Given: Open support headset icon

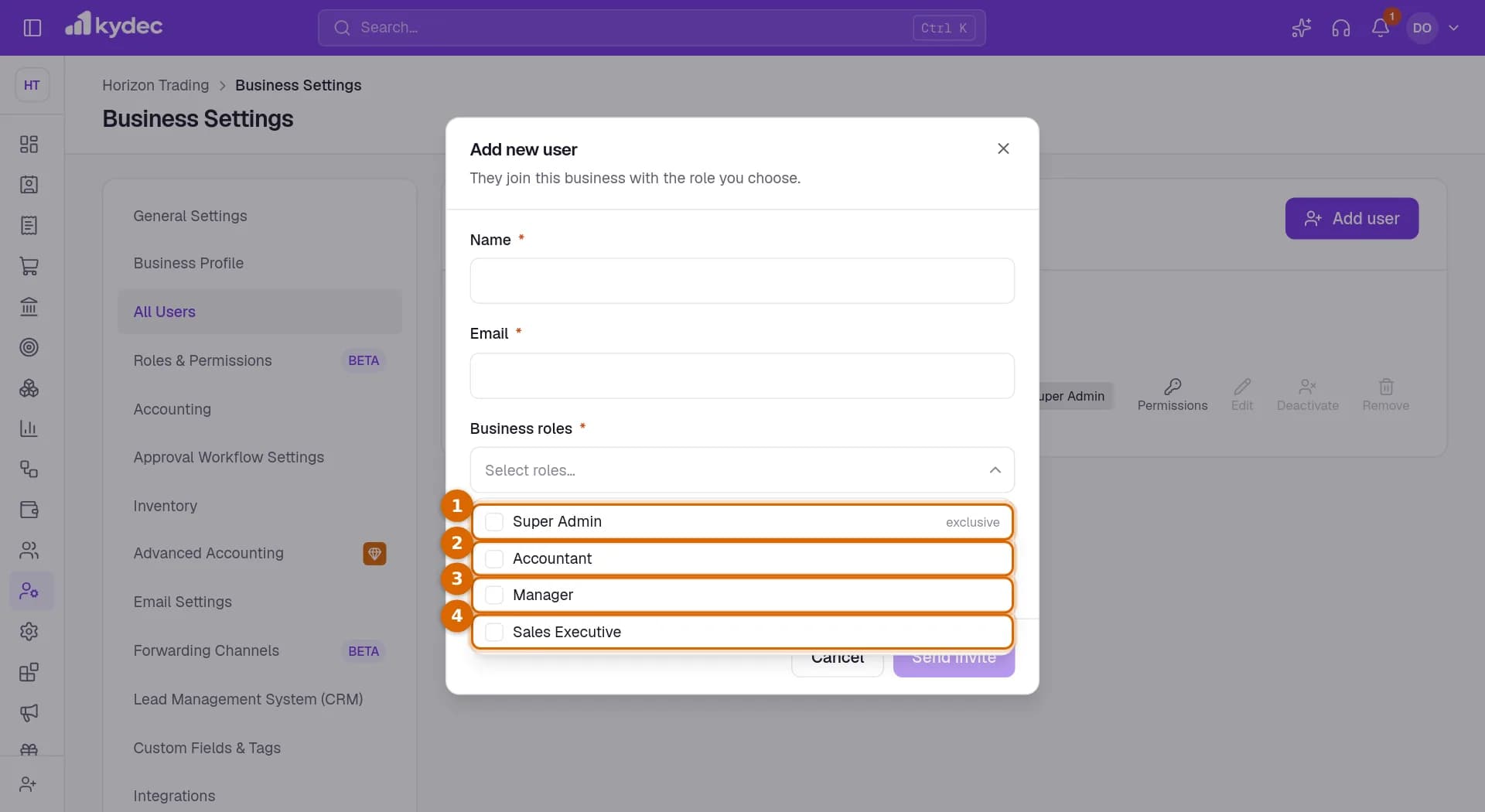Looking at the screenshot, I should pos(1340,28).
